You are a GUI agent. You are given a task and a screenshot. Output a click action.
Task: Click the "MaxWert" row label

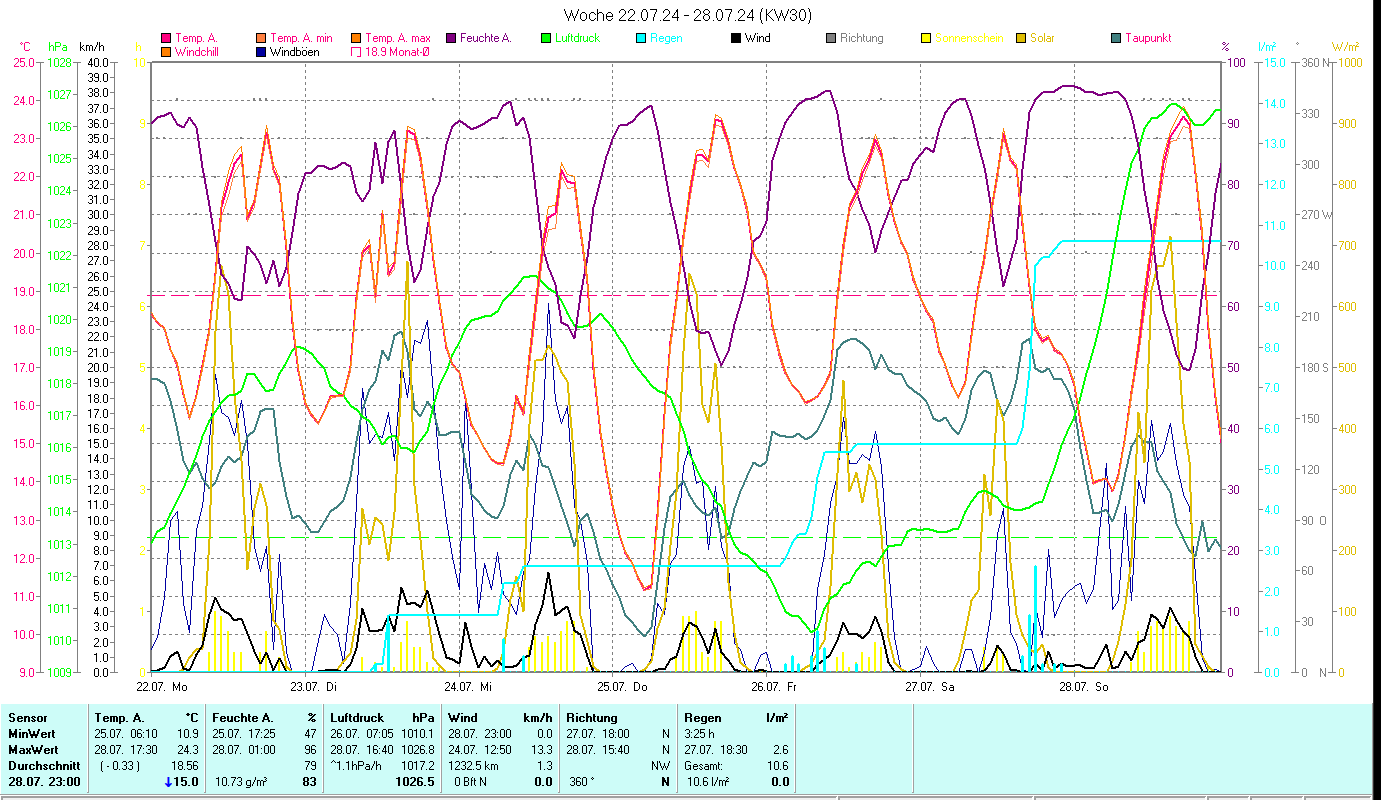(x=33, y=750)
